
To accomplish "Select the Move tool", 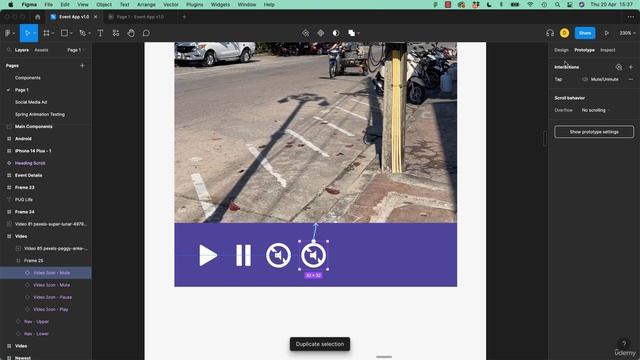I will coord(27,33).
